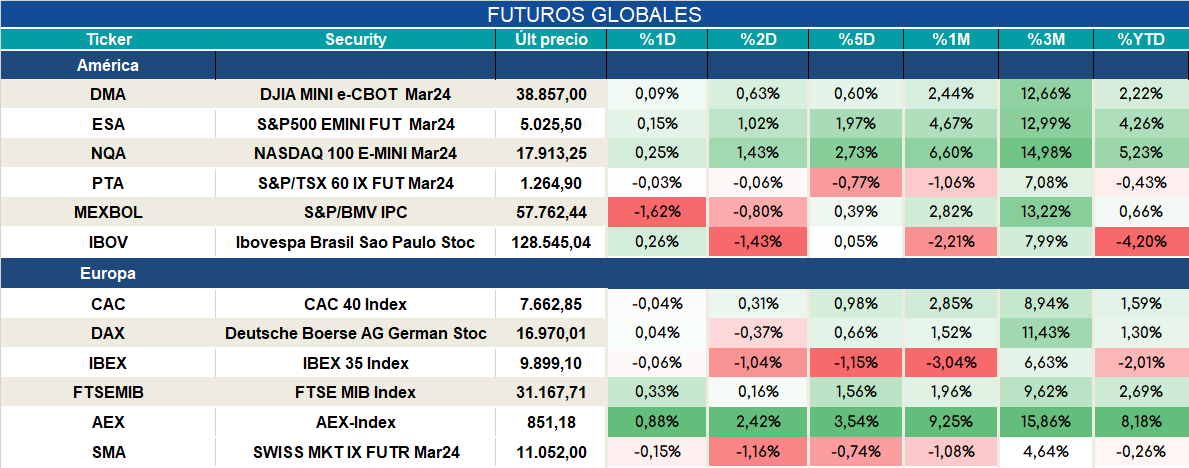This screenshot has width=1189, height=468.
Task: Select the Security column header
Action: [356, 40]
